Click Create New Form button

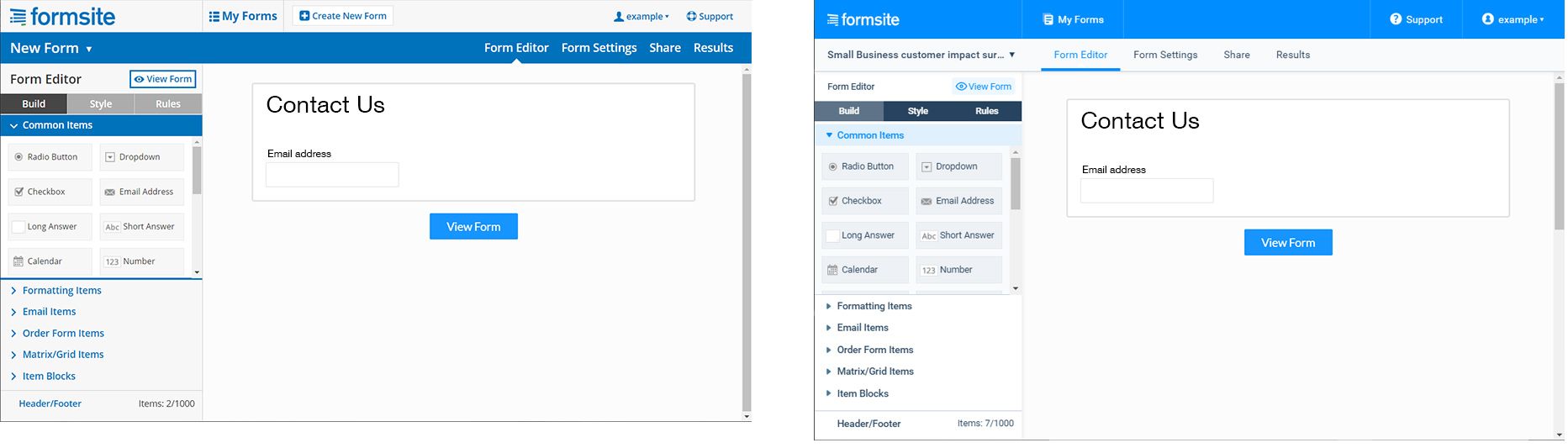tap(343, 16)
